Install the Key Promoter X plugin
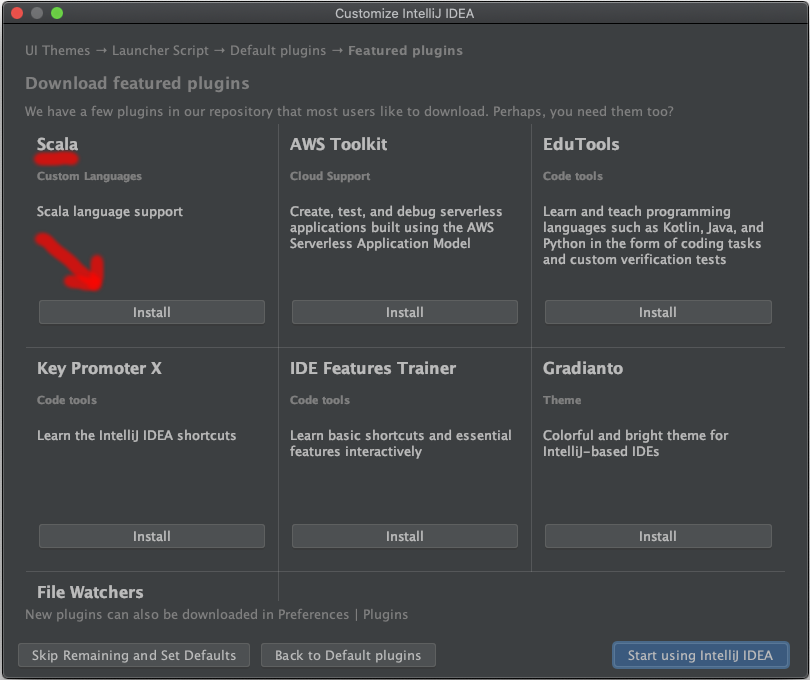The height and width of the screenshot is (680, 810). pyautogui.click(x=152, y=536)
